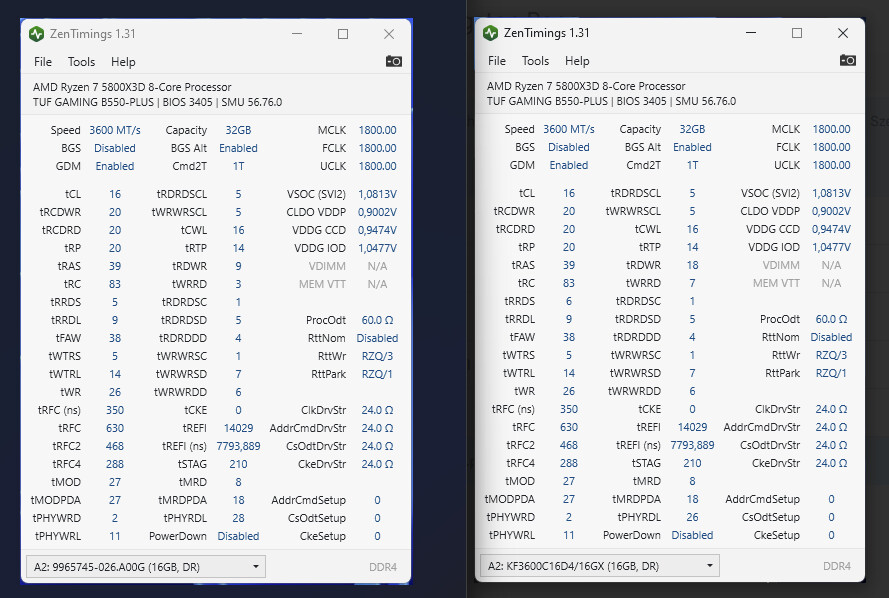Click tRFC2 value 468 in left window
889x598 pixels.
[x=115, y=446]
